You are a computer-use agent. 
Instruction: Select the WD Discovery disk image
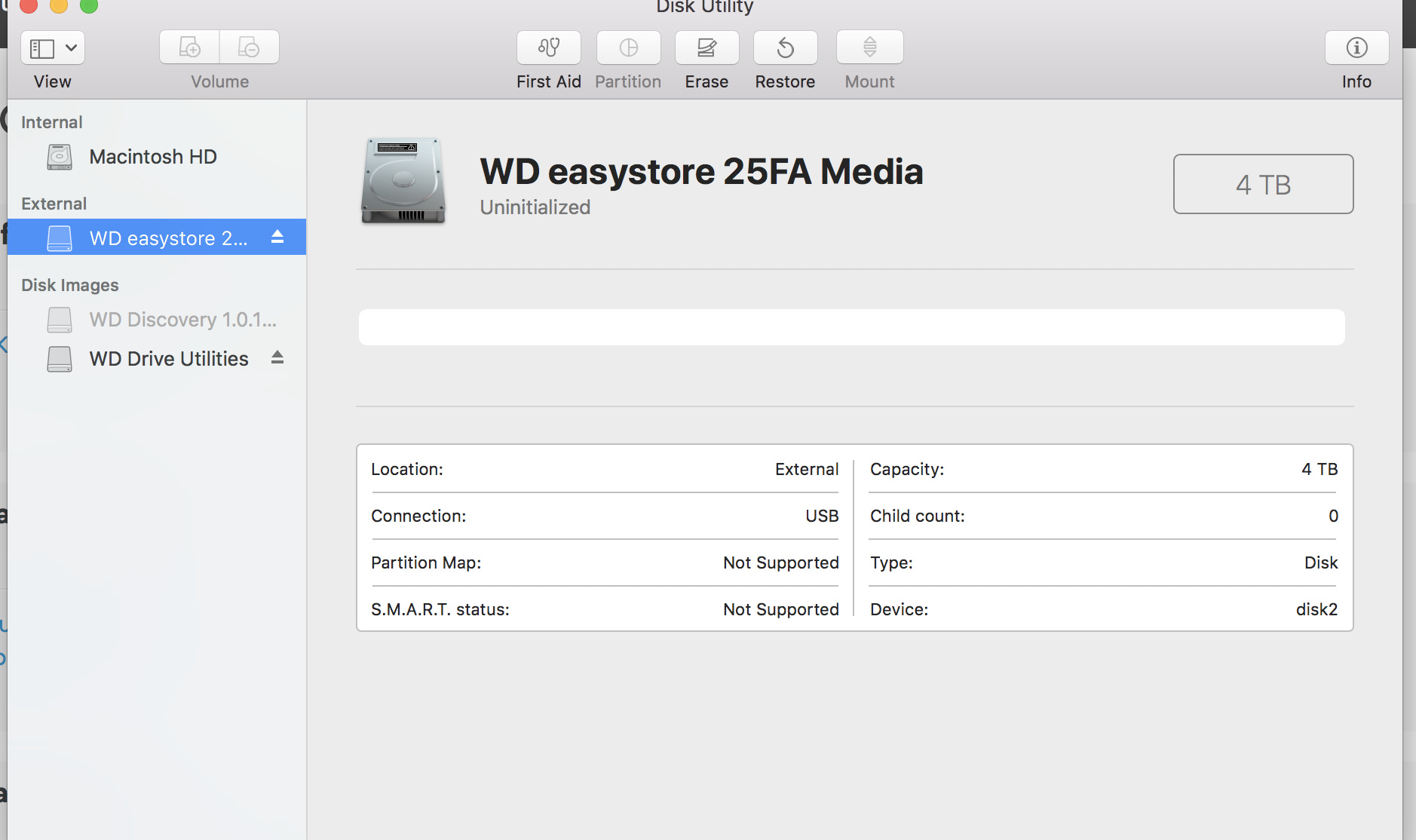click(x=157, y=320)
